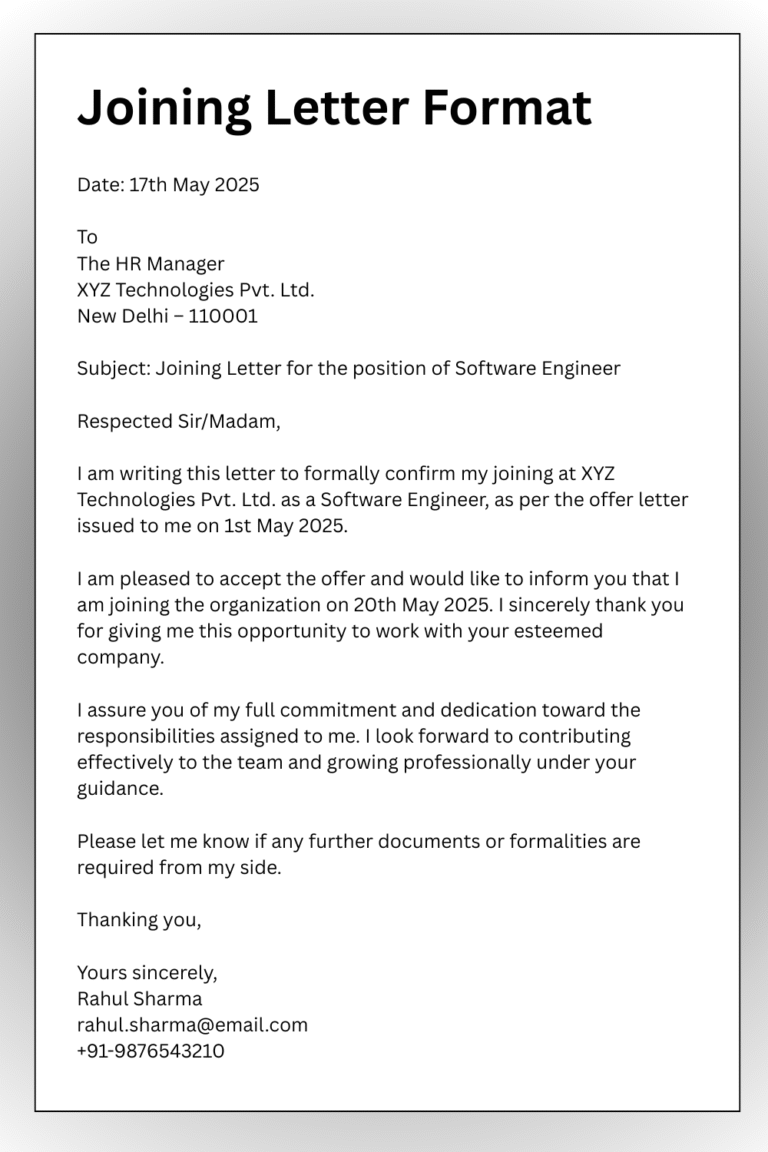This screenshot has width=768, height=1152.
Task: Click the "New Delhi – 110001" line
Action: [167, 316]
